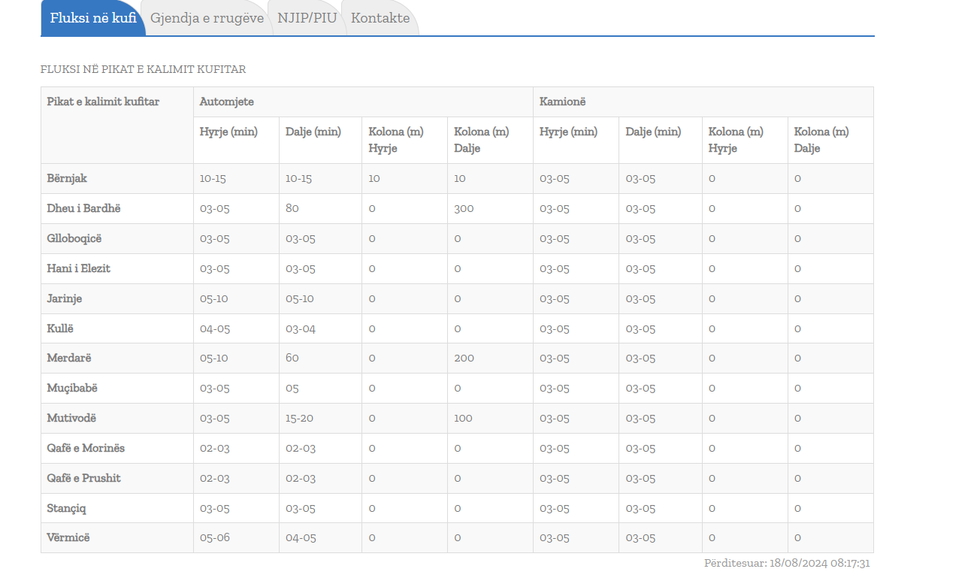Click the Qafë e Morinës row label
This screenshot has width=980, height=587.
(86, 448)
